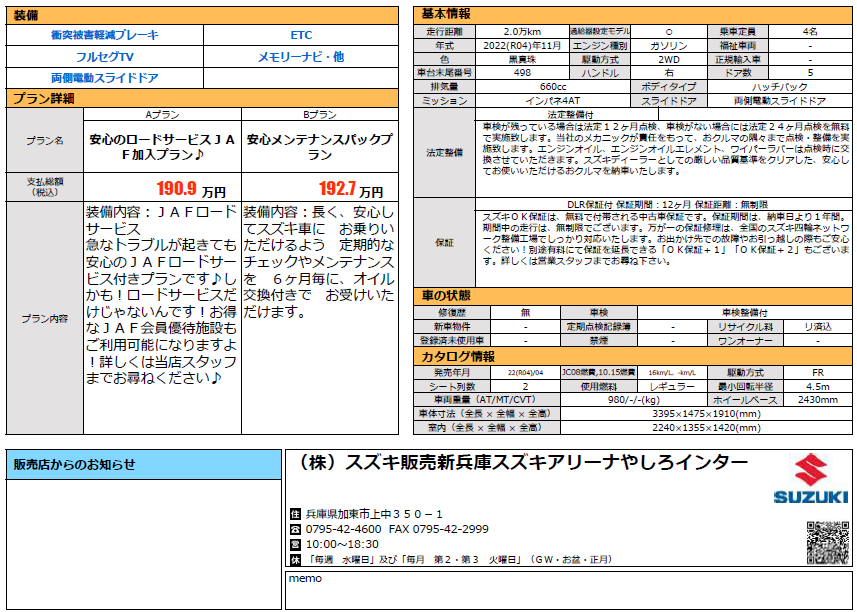Click the Suzuki logo

point(810,482)
